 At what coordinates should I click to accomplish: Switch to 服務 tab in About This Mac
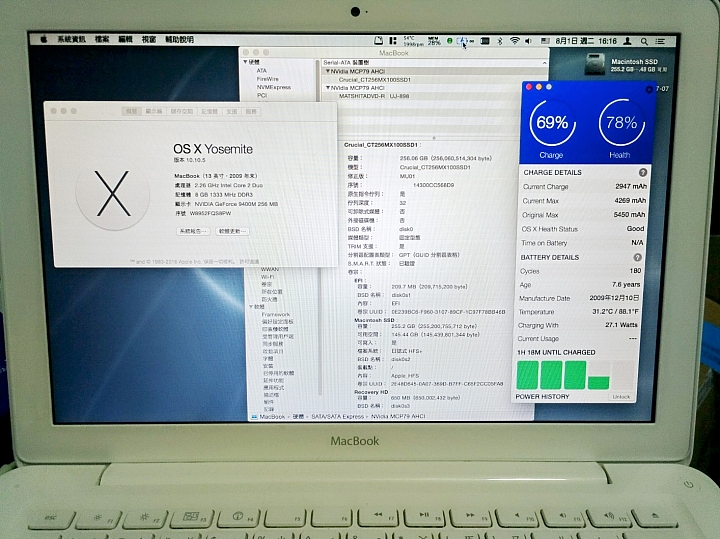[x=251, y=111]
